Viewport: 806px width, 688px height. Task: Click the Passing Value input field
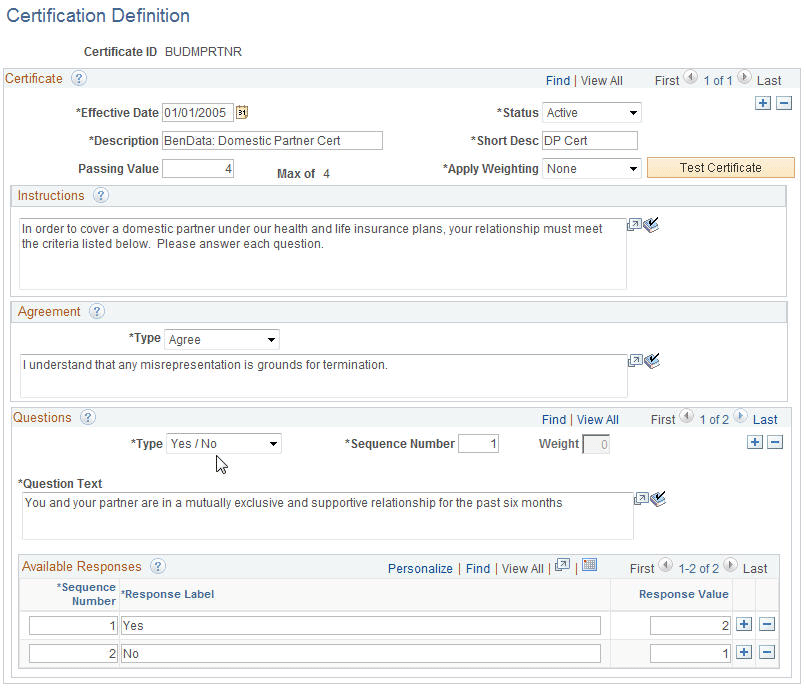pyautogui.click(x=196, y=169)
